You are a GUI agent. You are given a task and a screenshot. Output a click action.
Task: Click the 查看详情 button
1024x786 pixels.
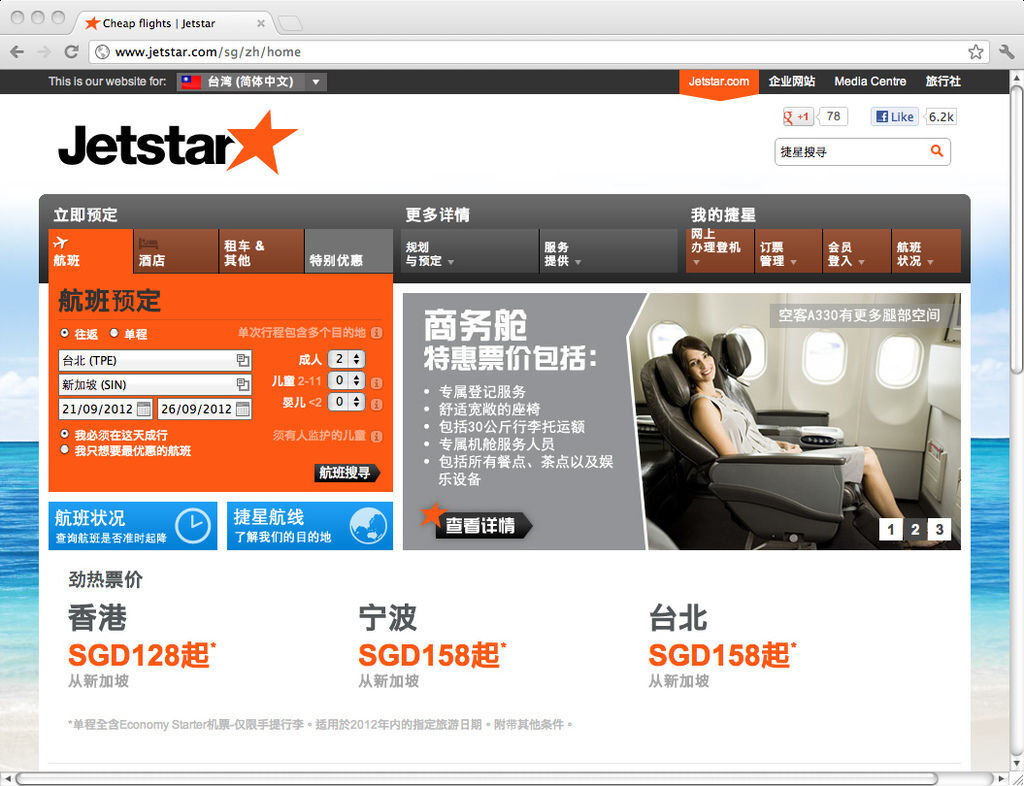(x=483, y=525)
